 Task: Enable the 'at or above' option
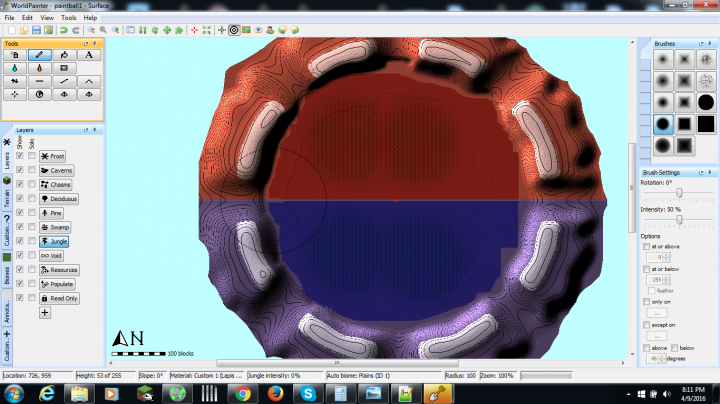[647, 246]
